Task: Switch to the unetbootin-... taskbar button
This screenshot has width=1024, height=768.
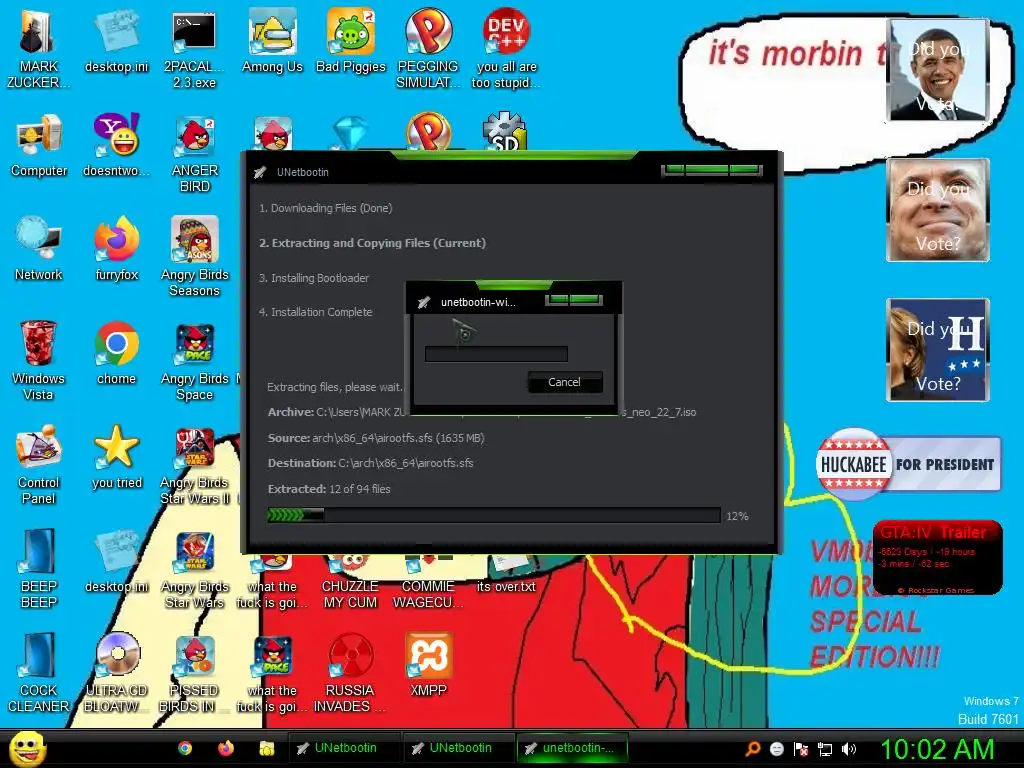Action: coord(572,748)
